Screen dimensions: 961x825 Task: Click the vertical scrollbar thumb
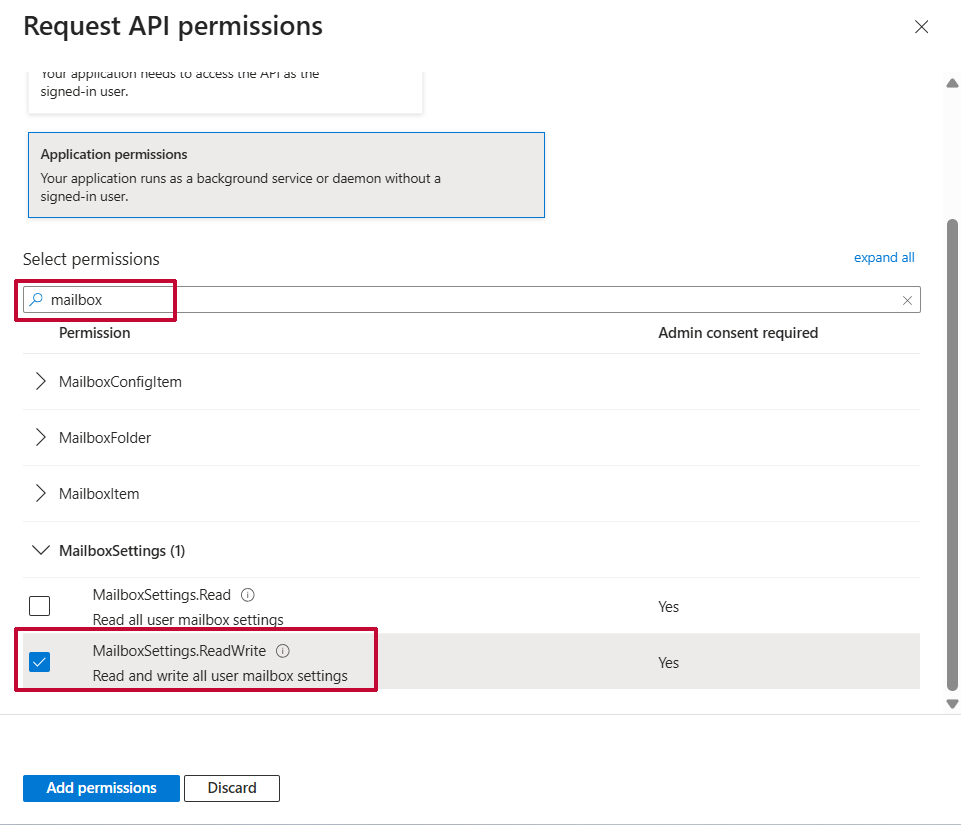click(952, 450)
